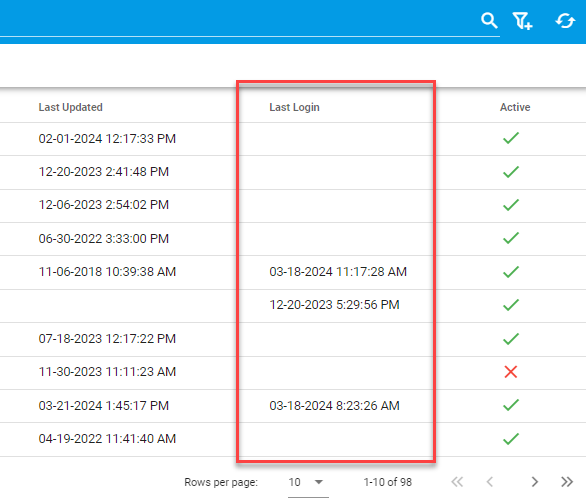This screenshot has height=499, width=586.
Task: Select the row updated 12-06-2023 2:54:02 PM
Action: pyautogui.click(x=293, y=205)
